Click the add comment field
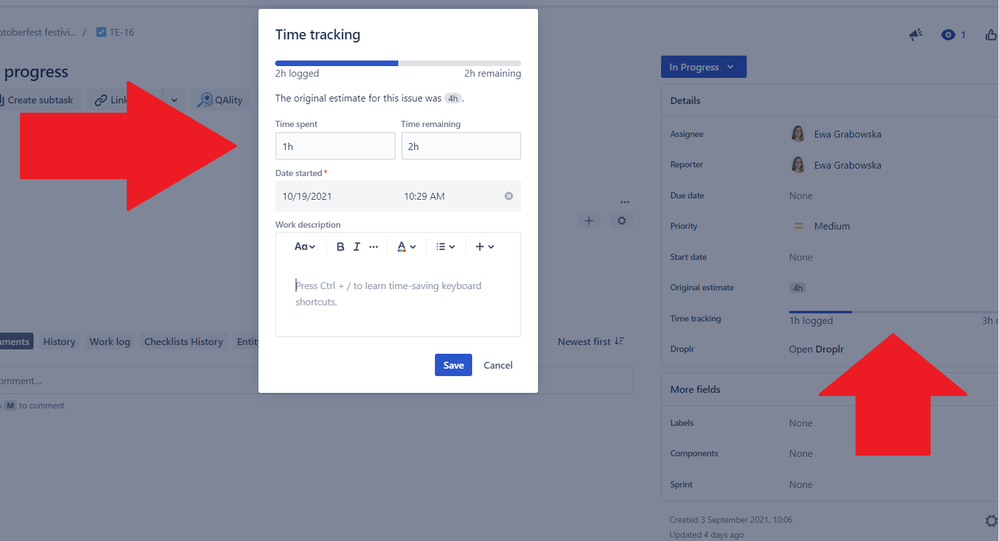This screenshot has width=999, height=541. click(316, 380)
